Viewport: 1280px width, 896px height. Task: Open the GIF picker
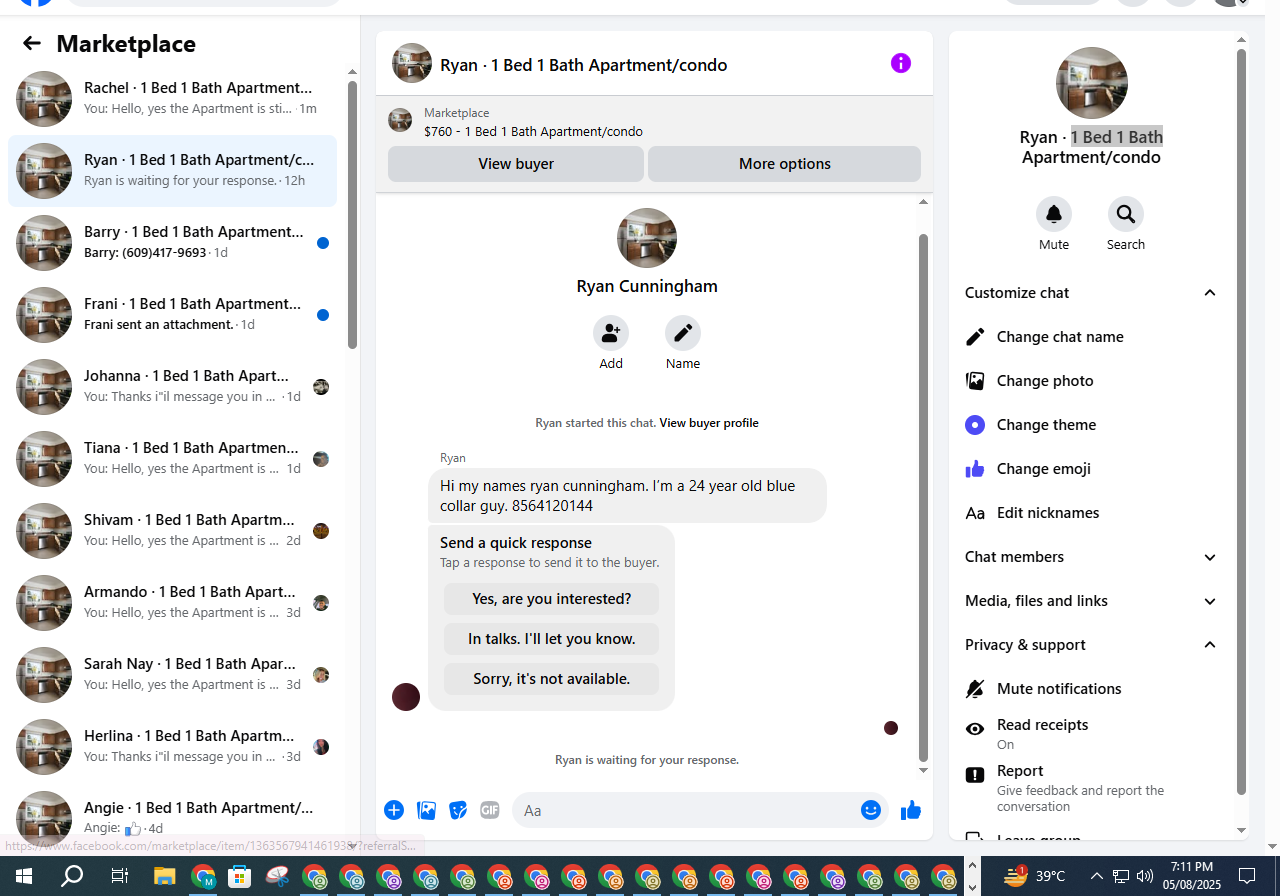[489, 810]
